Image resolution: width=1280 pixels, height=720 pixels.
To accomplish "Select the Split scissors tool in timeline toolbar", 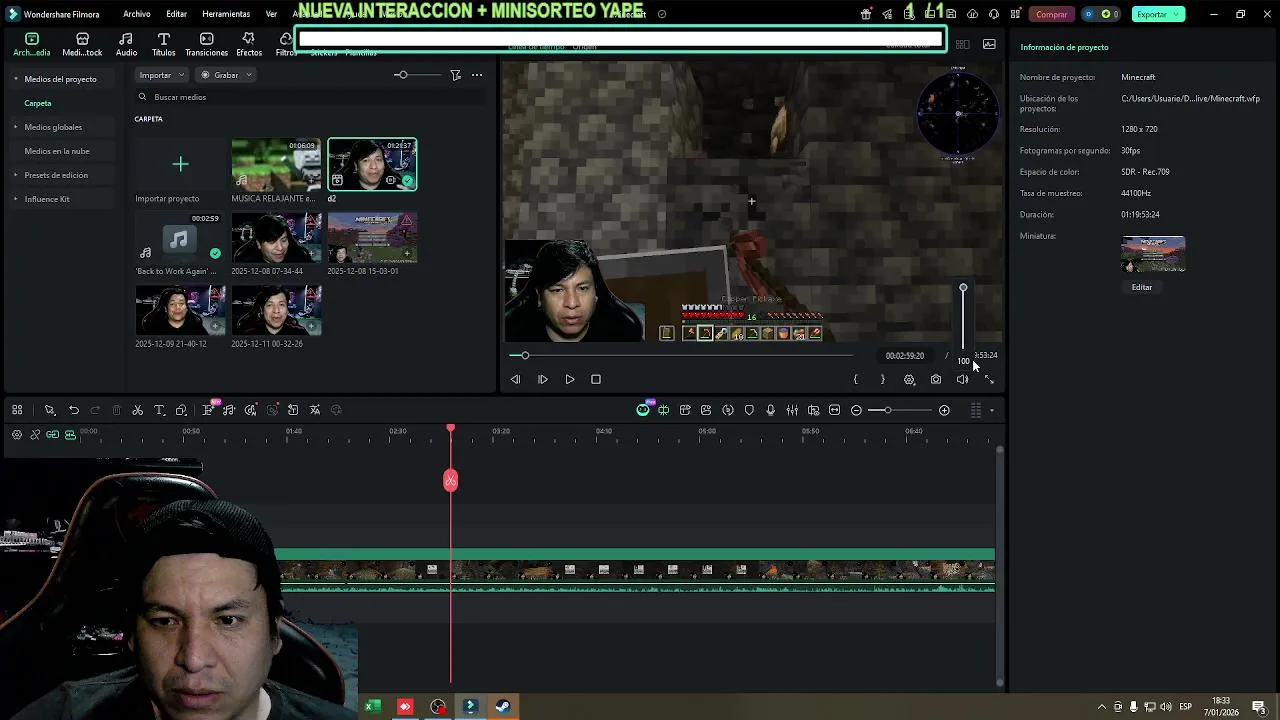I will (137, 410).
